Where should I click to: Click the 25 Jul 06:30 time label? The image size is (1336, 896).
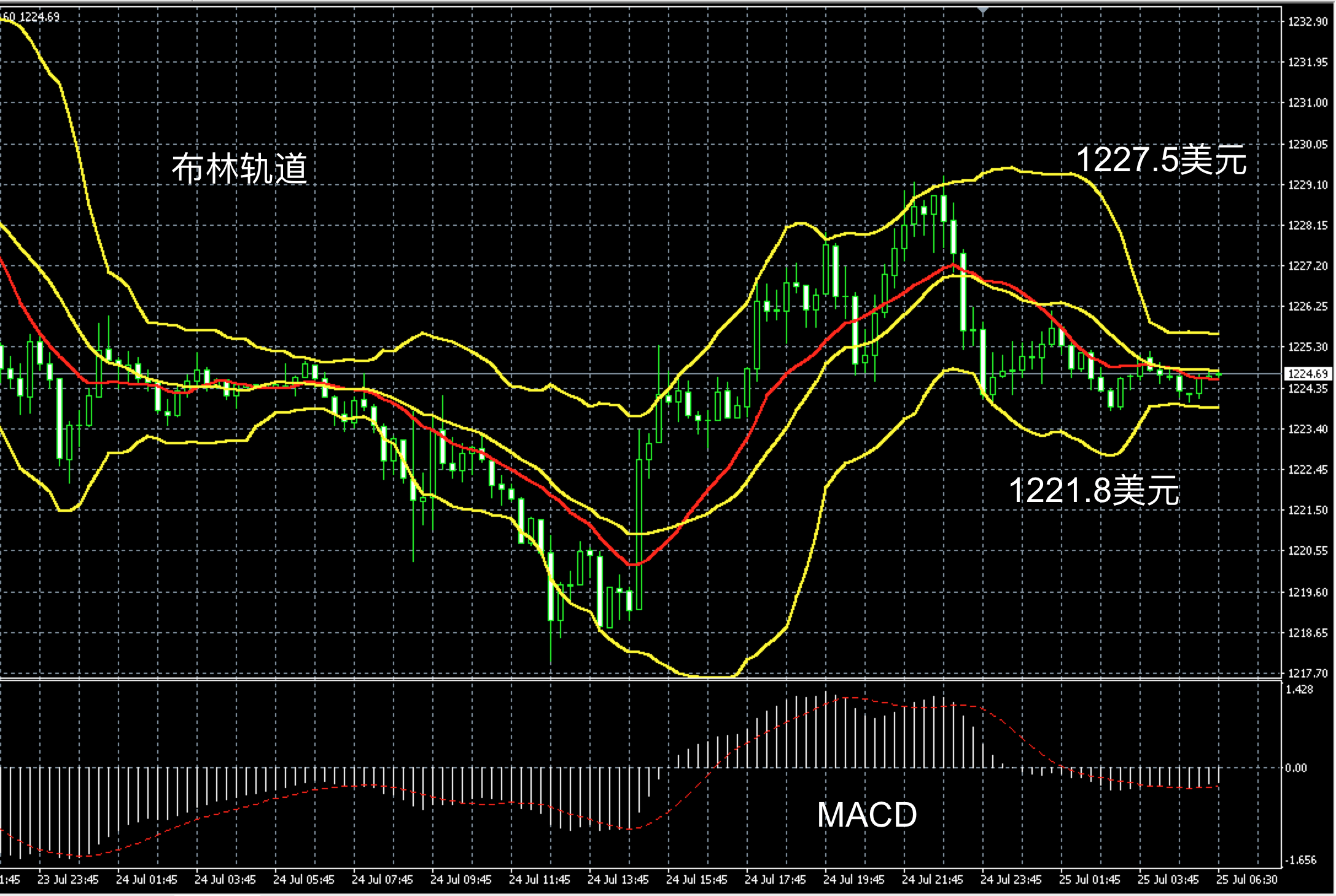point(1247,880)
